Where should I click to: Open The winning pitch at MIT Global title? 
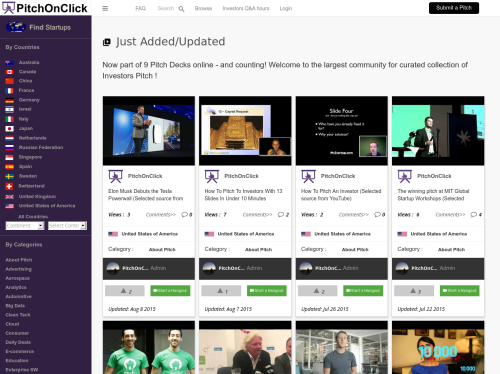pyautogui.click(x=433, y=195)
